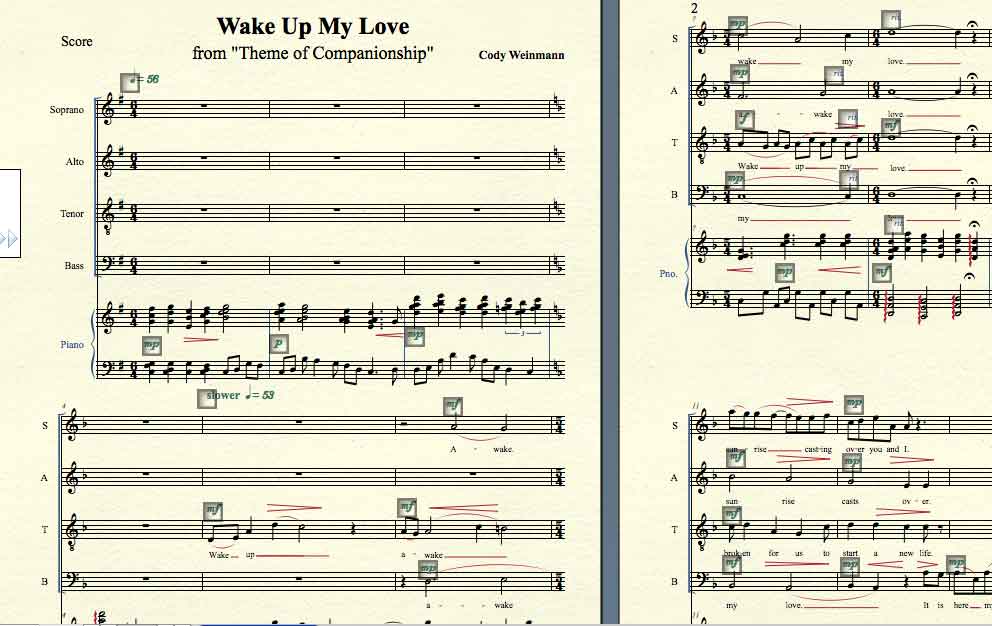This screenshot has height=626, width=992.
Task: Select the tempo mark handle beside '= 56'
Action: click(x=130, y=82)
